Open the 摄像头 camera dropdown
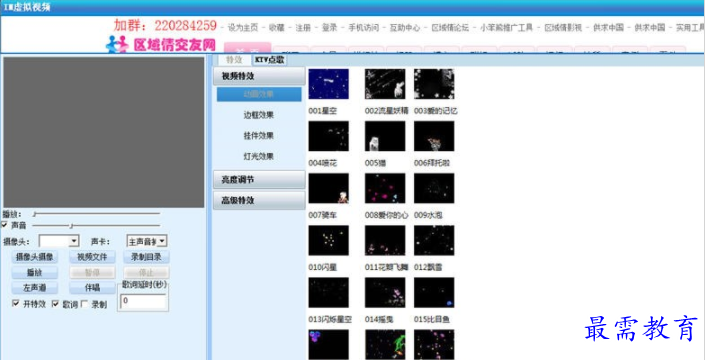Image resolution: width=706 pixels, height=360 pixels. (59, 241)
